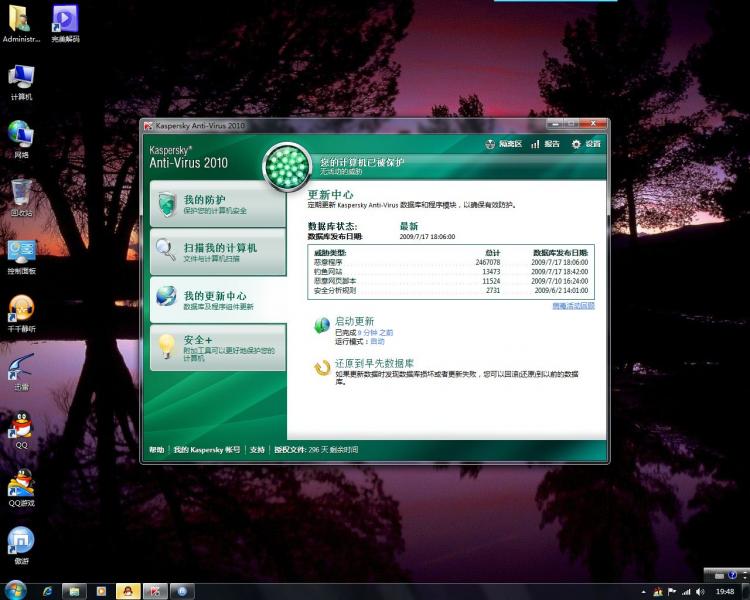The height and width of the screenshot is (600, 750).
Task: Select the QQ penguin desktop icon
Action: point(21,430)
